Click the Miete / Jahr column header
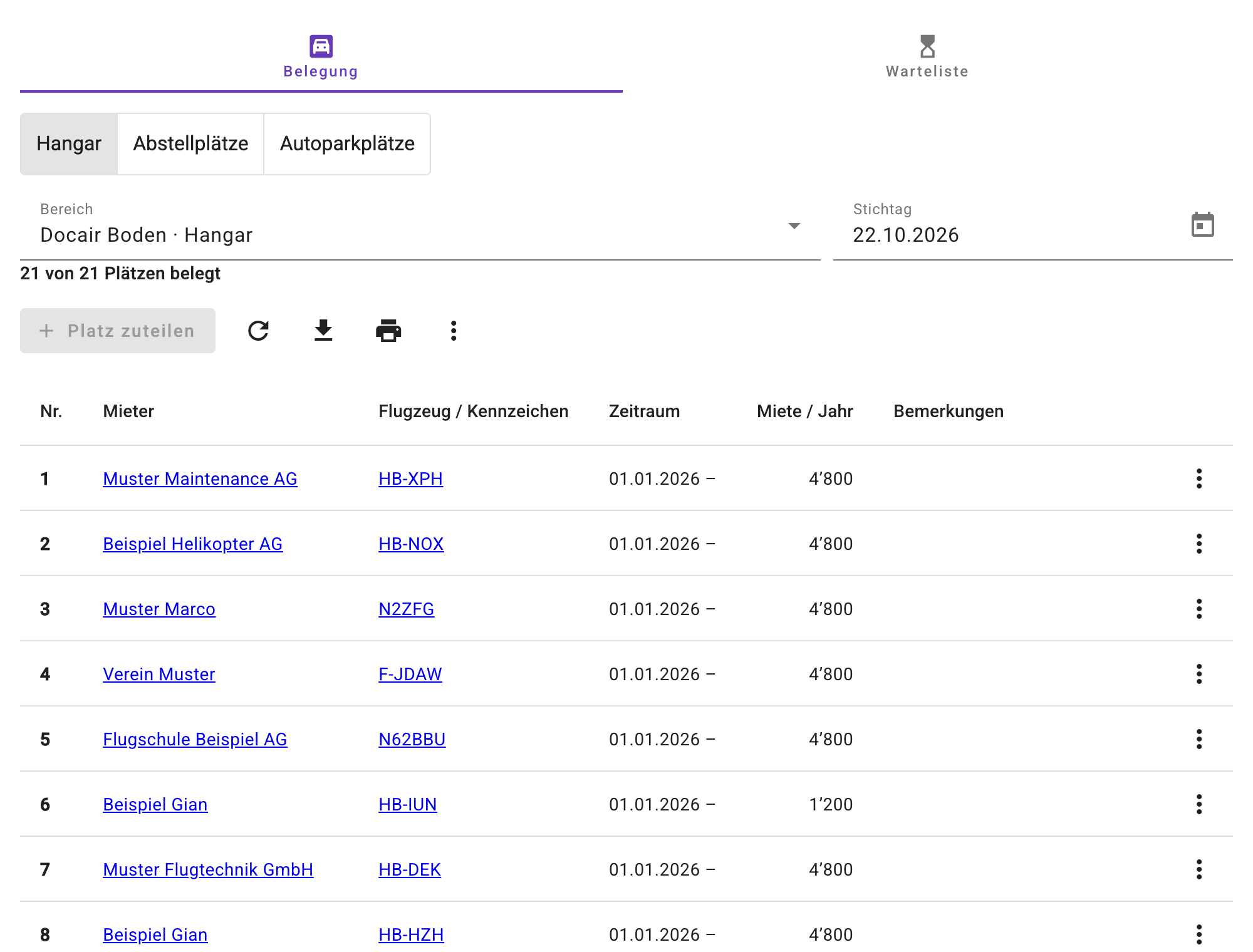 pos(805,411)
